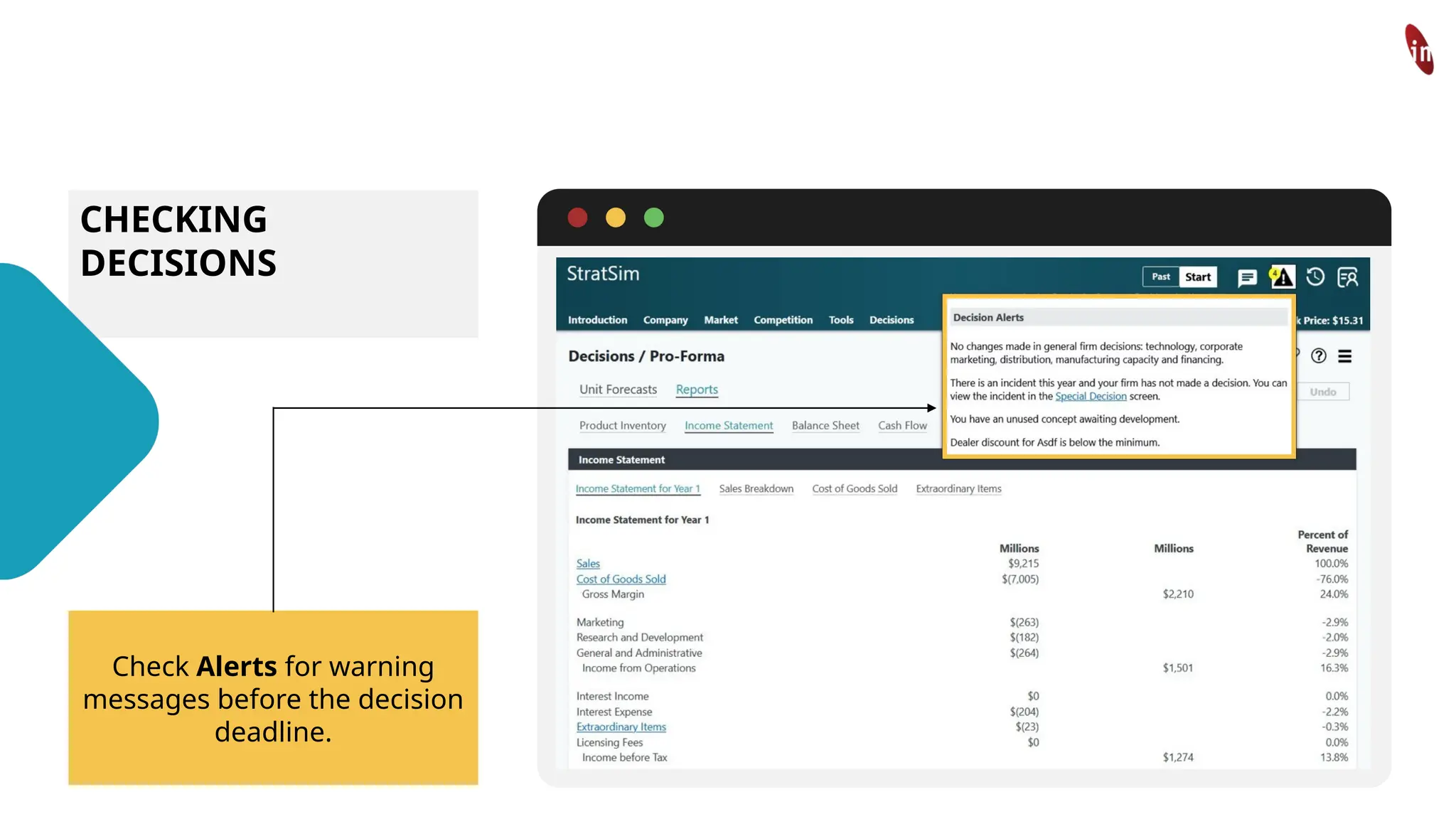1456x819 pixels.
Task: Click the yellow window dot
Action: pyautogui.click(x=616, y=218)
